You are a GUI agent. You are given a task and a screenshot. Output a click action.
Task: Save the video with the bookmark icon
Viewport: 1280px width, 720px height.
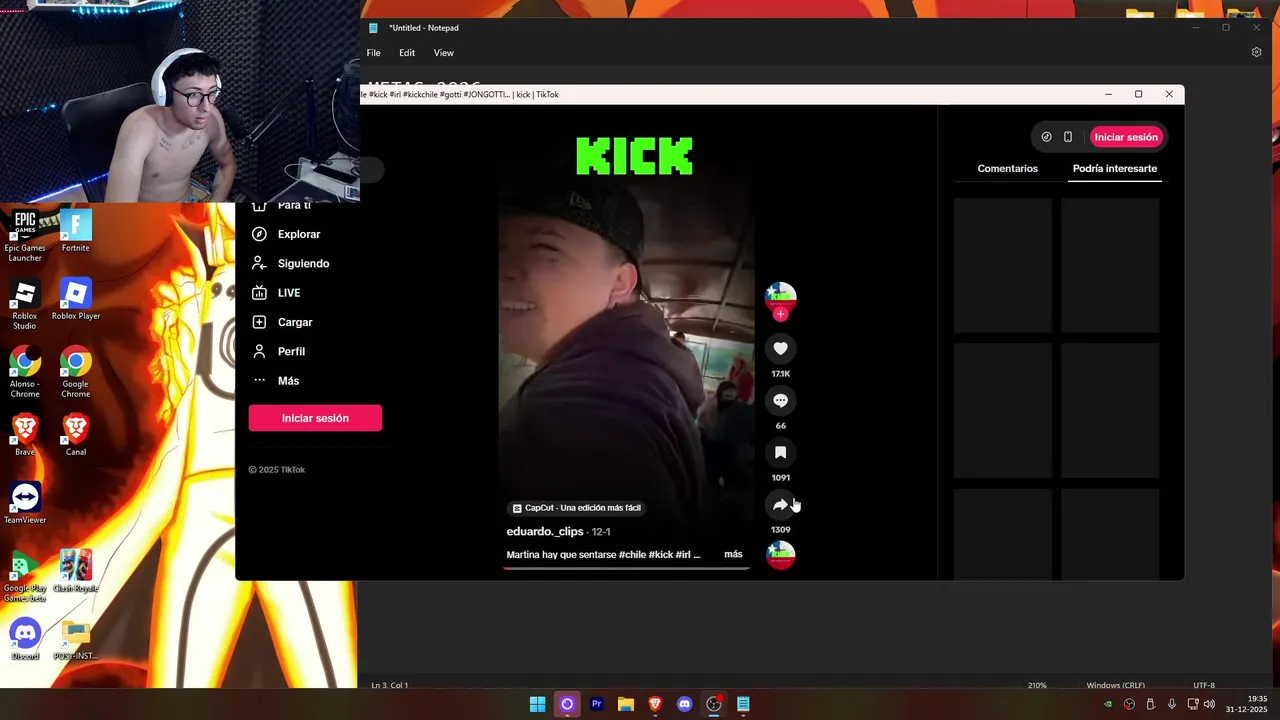click(x=781, y=452)
